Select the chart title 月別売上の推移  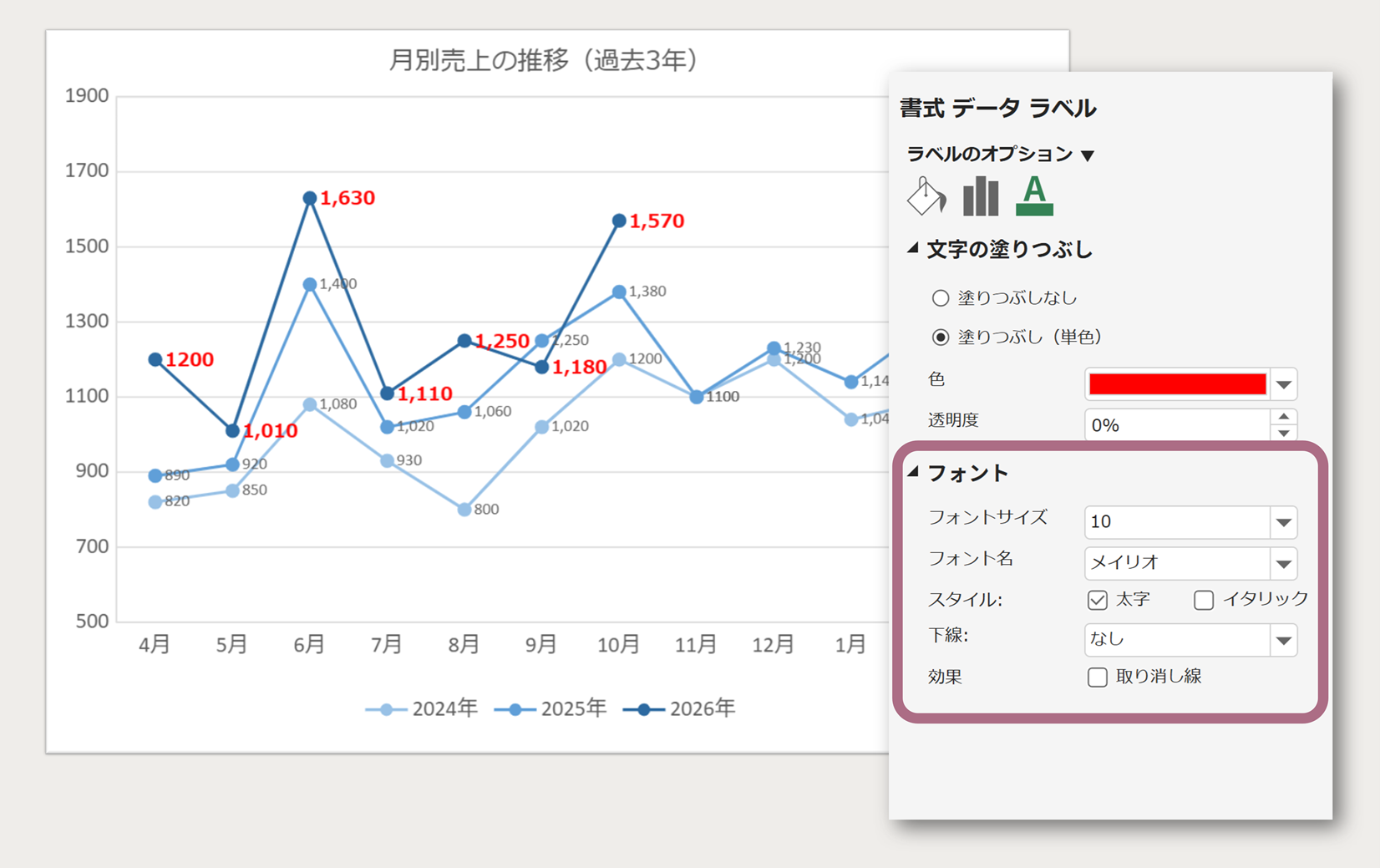point(544,60)
